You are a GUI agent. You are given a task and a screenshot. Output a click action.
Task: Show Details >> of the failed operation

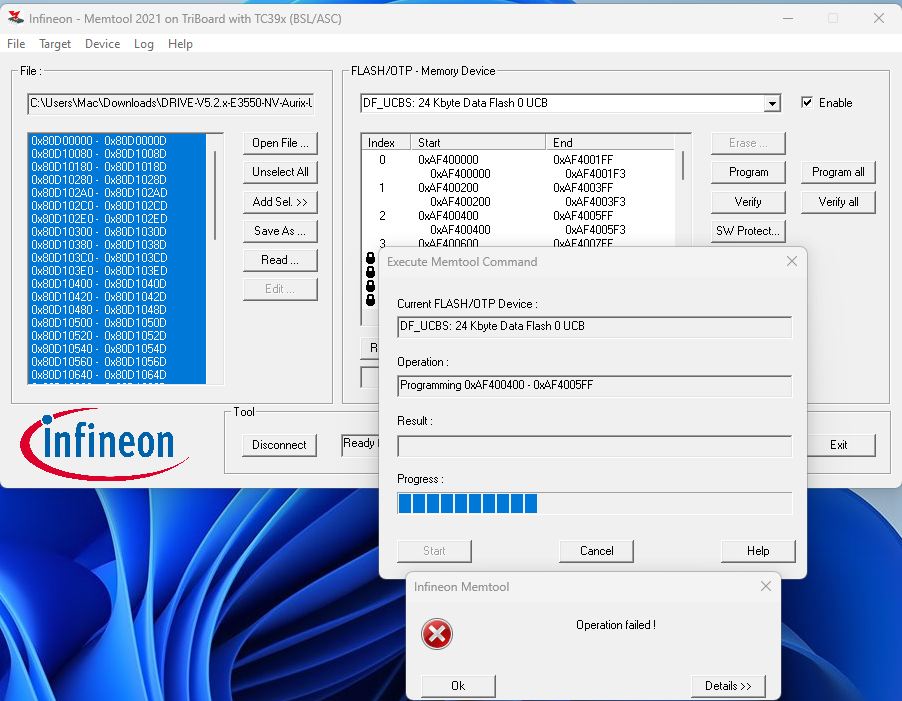coord(728,685)
